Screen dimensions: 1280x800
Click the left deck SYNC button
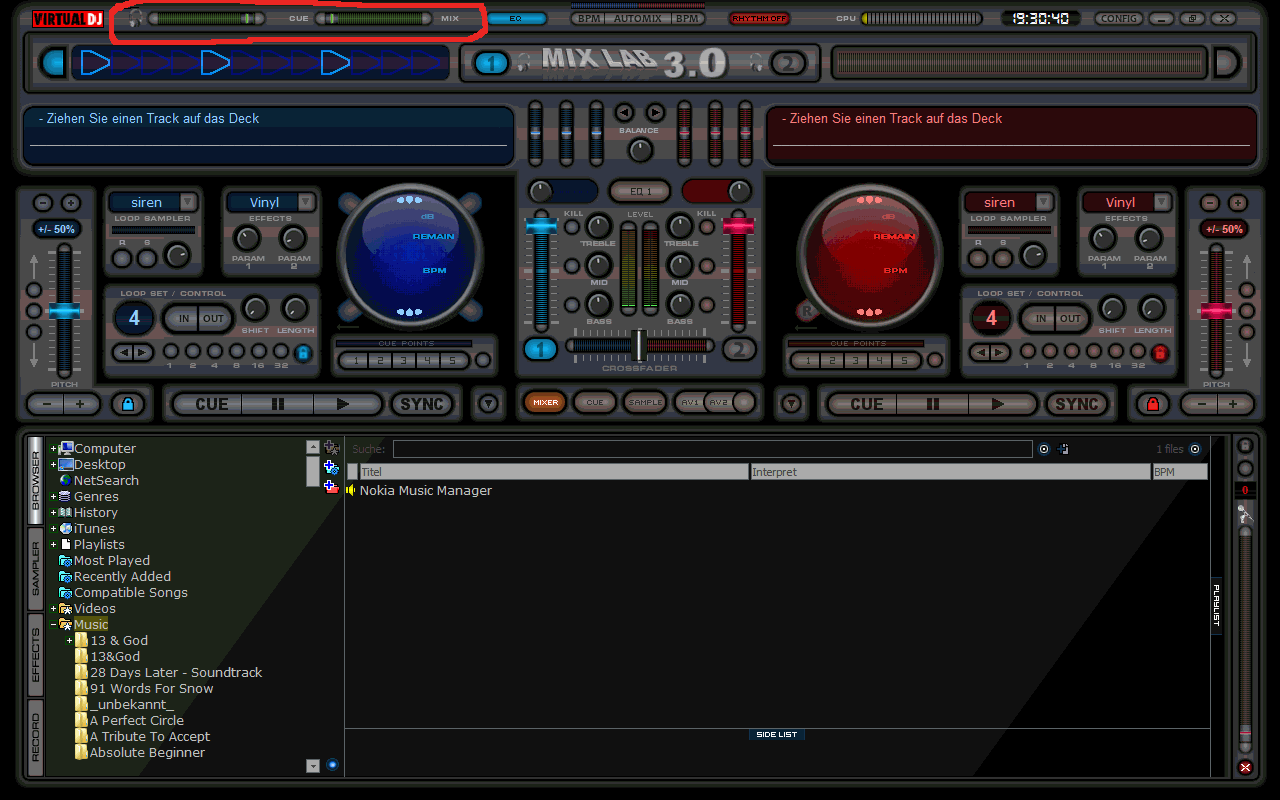pos(422,404)
